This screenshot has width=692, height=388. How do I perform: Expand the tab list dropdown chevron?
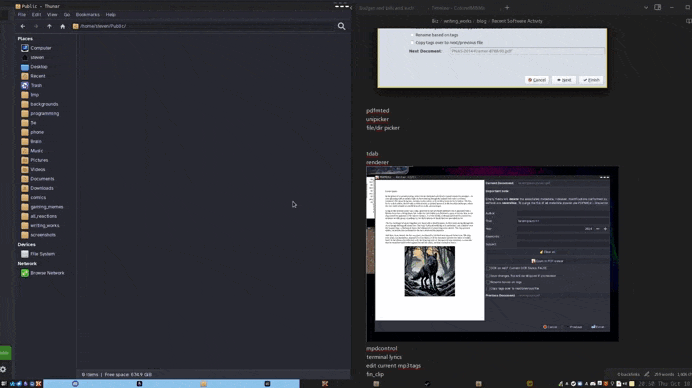click(646, 8)
